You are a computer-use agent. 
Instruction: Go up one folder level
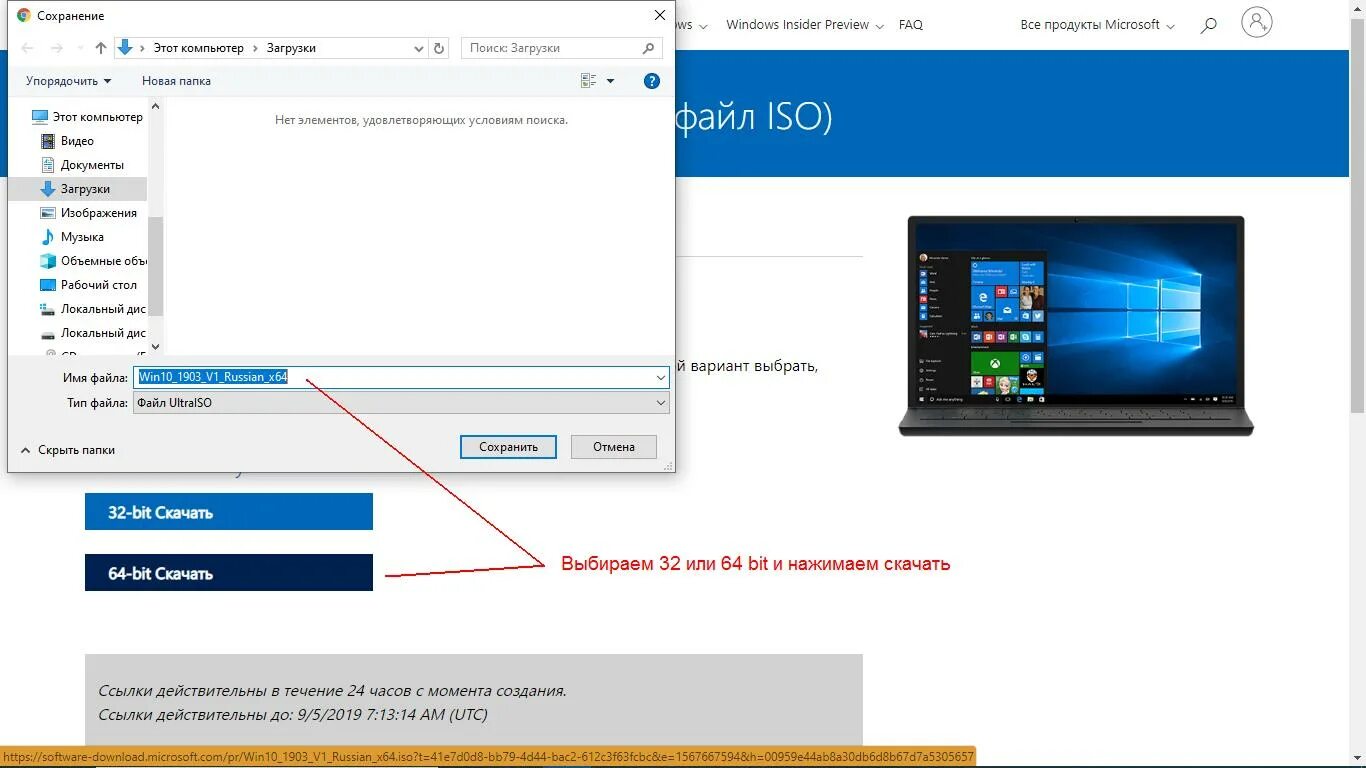pos(101,48)
